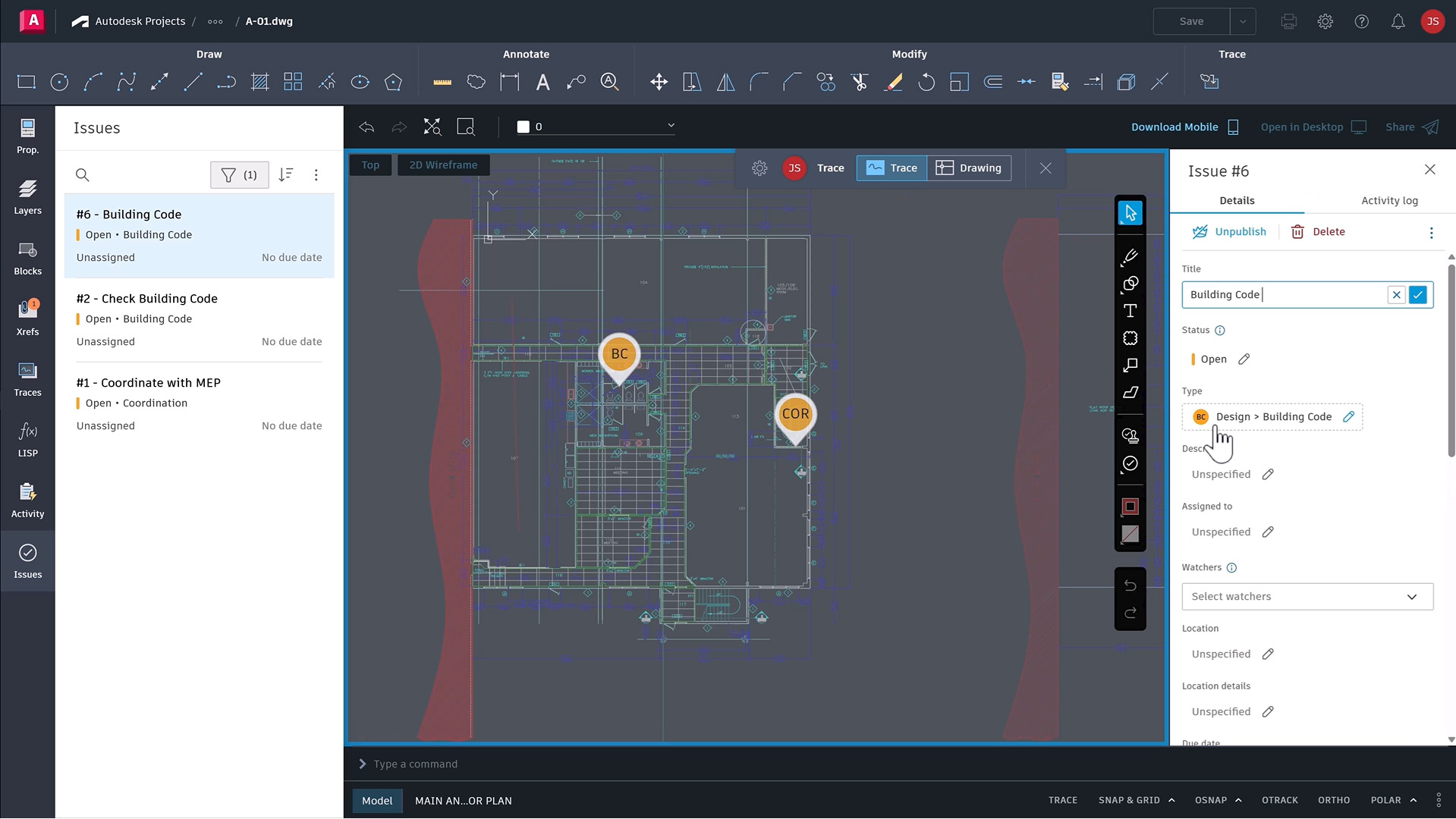Click the sort icon in Issues panel

285,175
